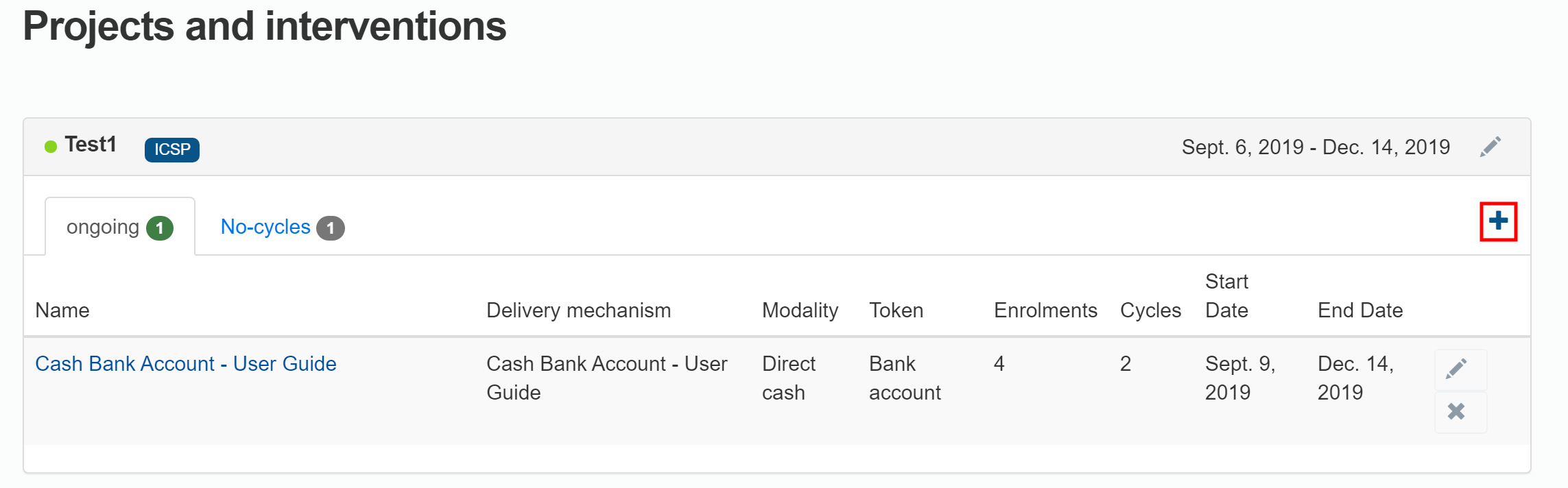Click the Name column header
This screenshot has width=1568, height=488.
tap(62, 310)
